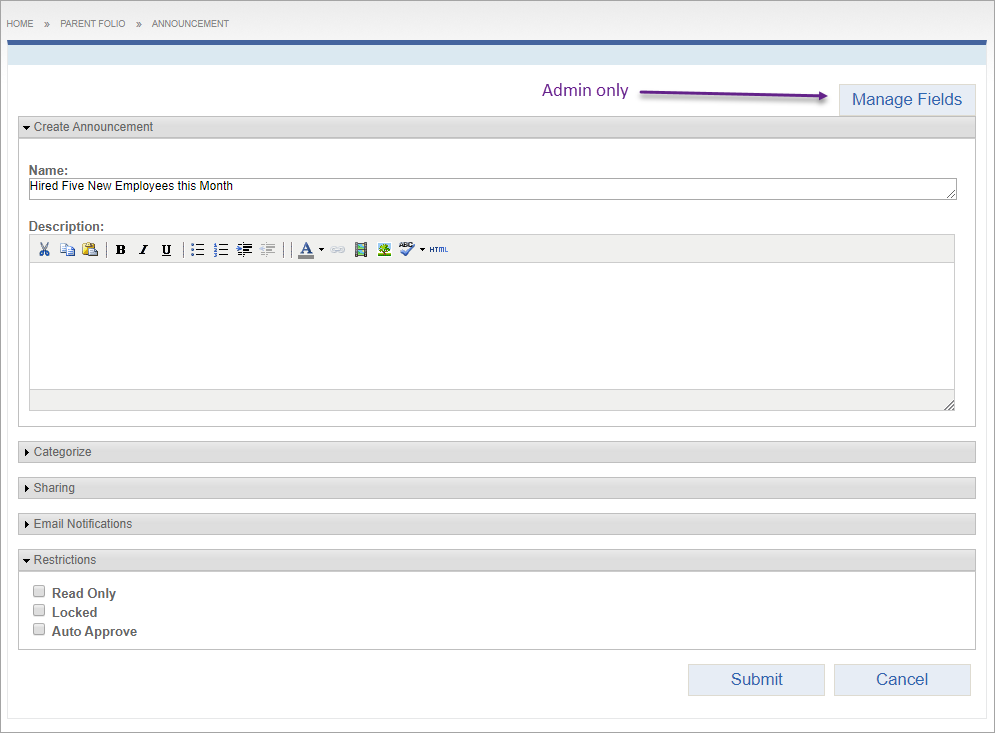Image resolution: width=995 pixels, height=733 pixels.
Task: Enable the Read Only checkbox
Action: (x=39, y=592)
